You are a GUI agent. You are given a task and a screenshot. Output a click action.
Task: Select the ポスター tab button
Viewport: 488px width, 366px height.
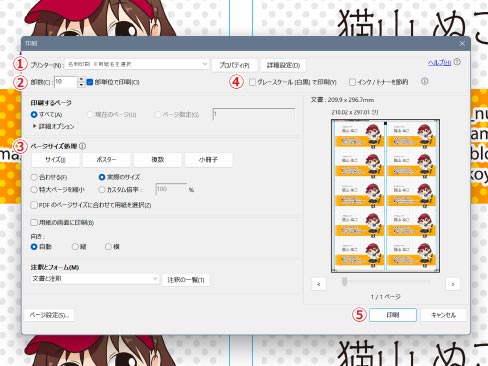106,160
